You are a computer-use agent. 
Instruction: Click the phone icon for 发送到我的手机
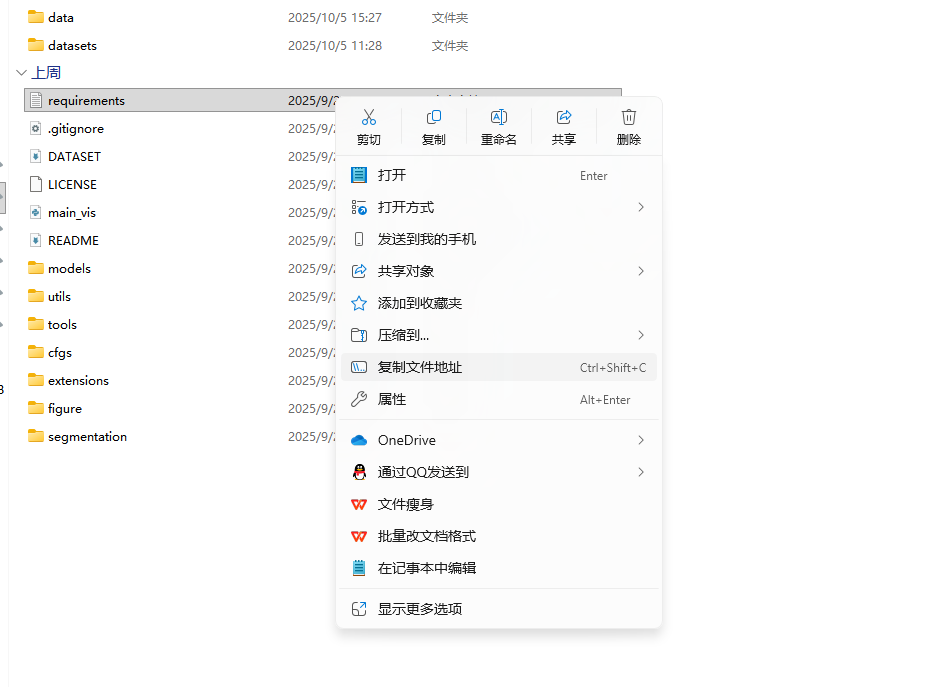[359, 239]
